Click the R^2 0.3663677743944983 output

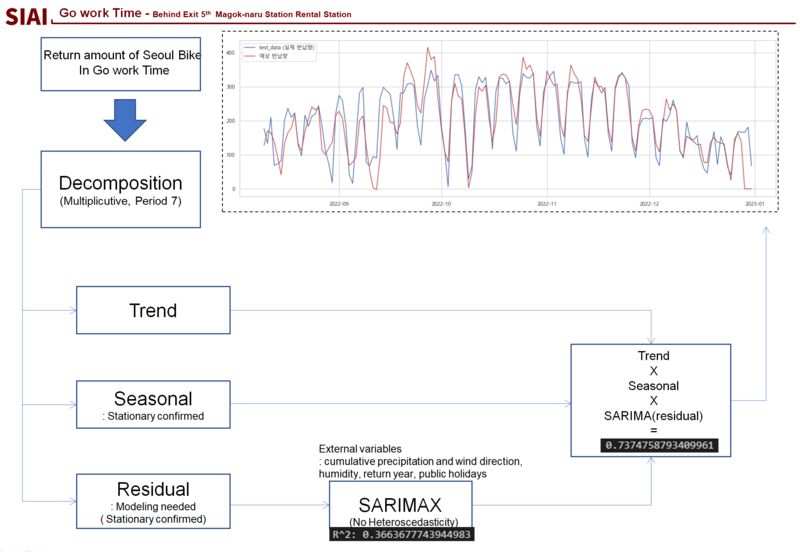click(x=401, y=534)
